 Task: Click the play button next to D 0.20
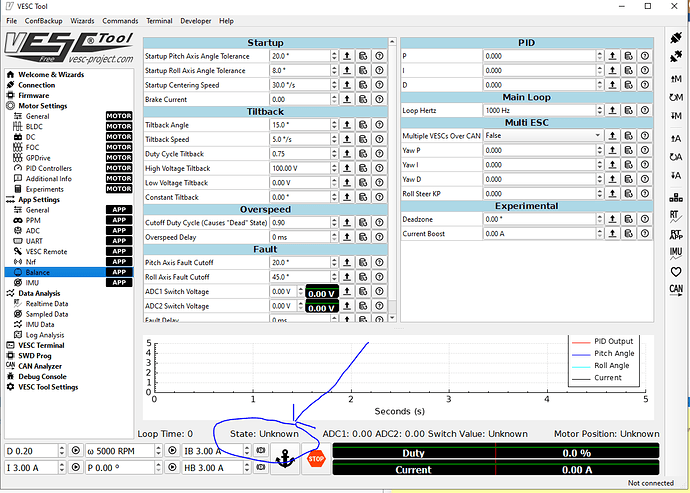click(75, 451)
